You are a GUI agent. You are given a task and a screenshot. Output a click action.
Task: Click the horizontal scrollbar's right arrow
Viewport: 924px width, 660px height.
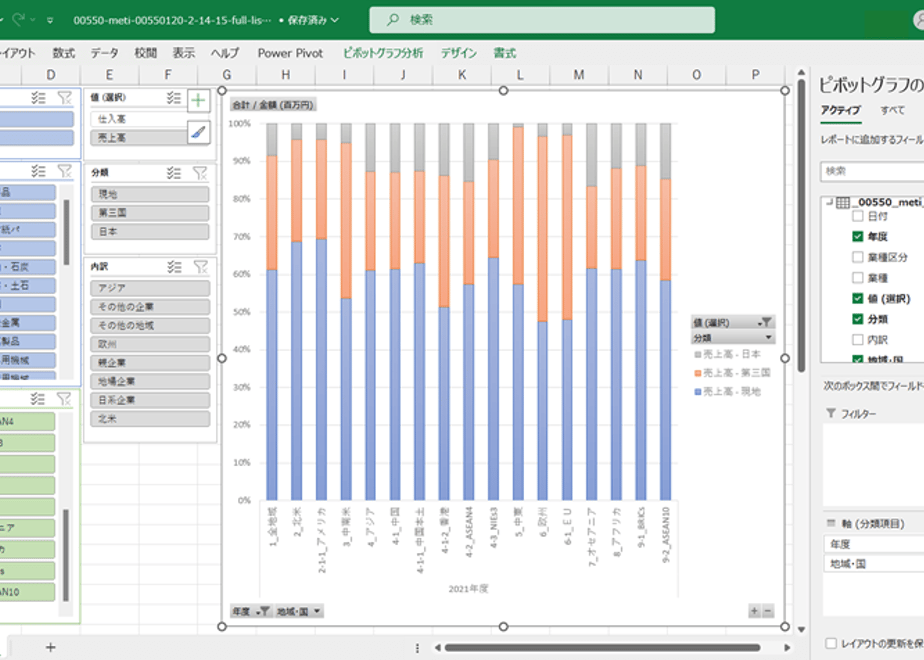[787, 648]
